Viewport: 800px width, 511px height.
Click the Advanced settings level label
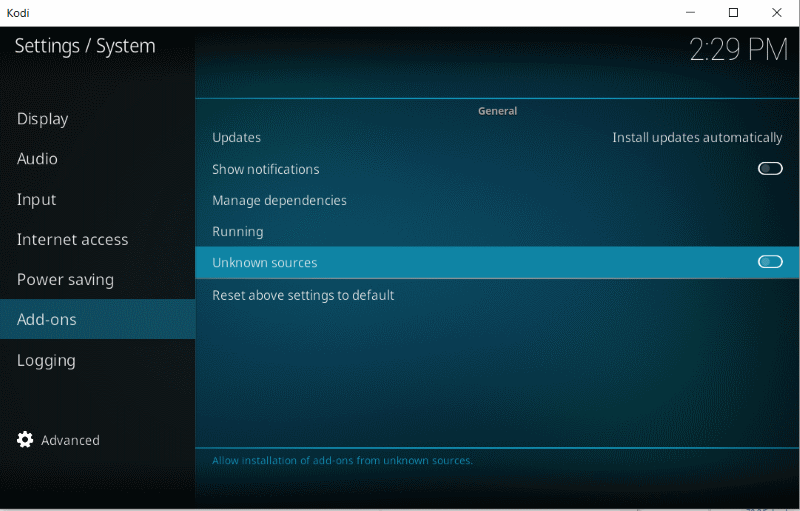(x=70, y=440)
